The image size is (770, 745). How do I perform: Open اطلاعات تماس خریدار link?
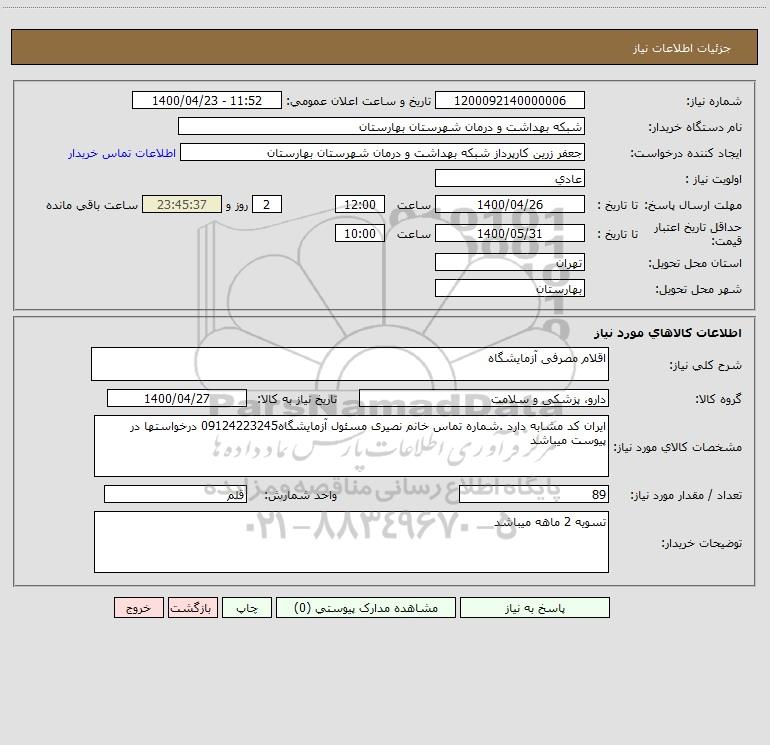(x=122, y=153)
